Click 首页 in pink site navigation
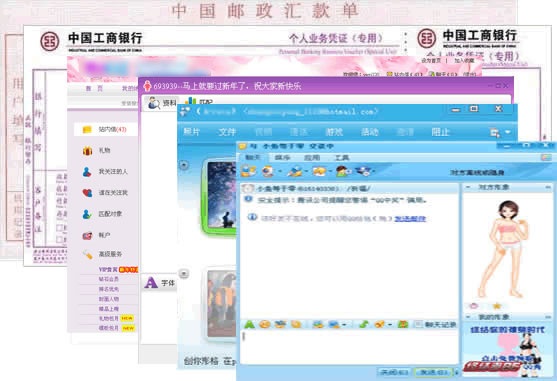This screenshot has width=557, height=381. coord(94,88)
